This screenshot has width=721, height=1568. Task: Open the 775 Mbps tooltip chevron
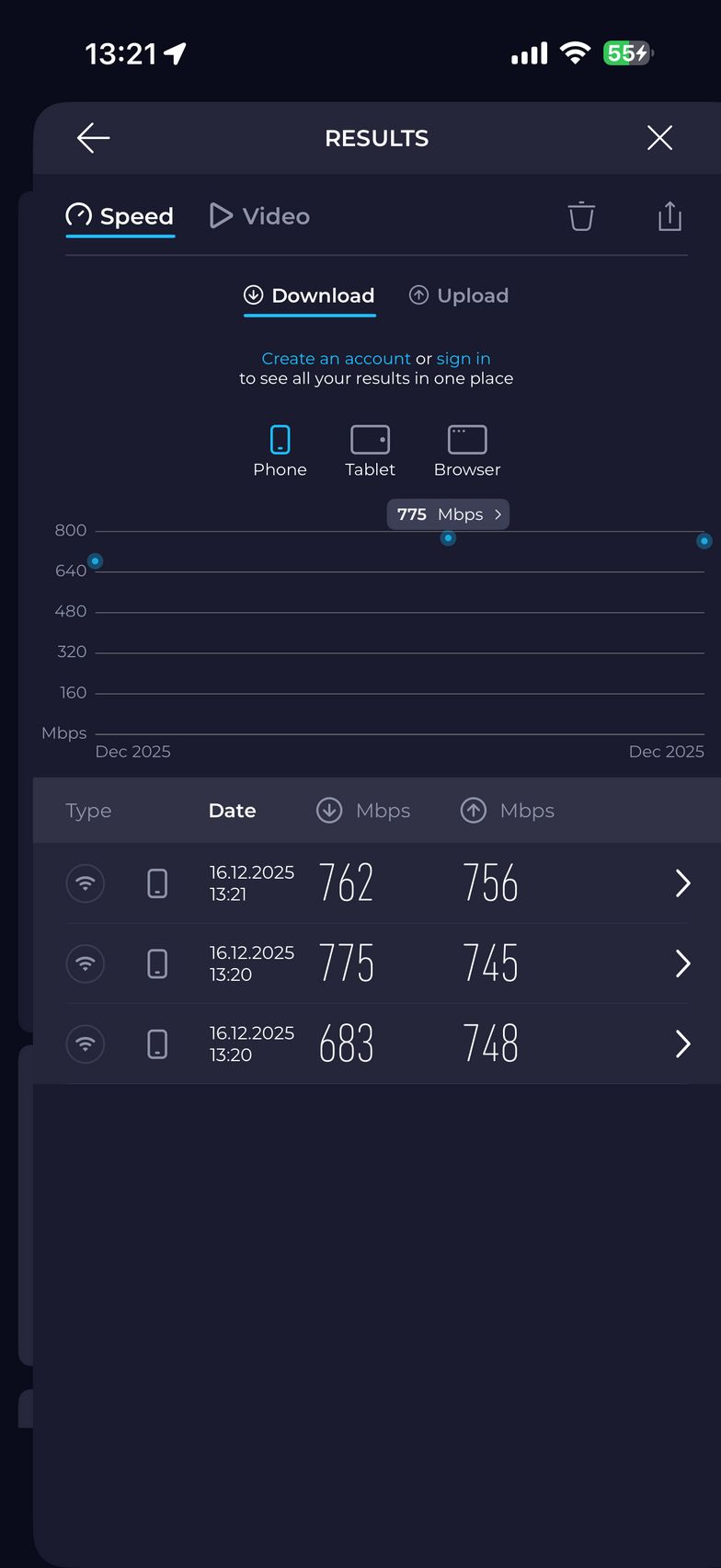[x=498, y=514]
